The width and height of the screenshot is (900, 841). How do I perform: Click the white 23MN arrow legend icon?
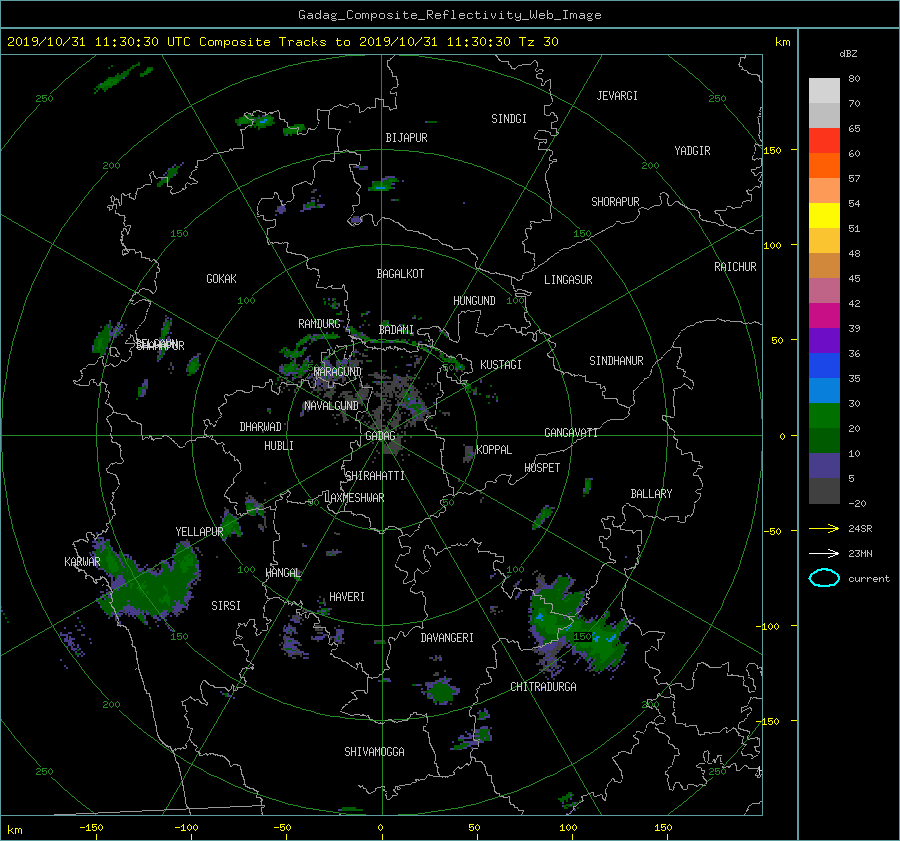coord(824,553)
